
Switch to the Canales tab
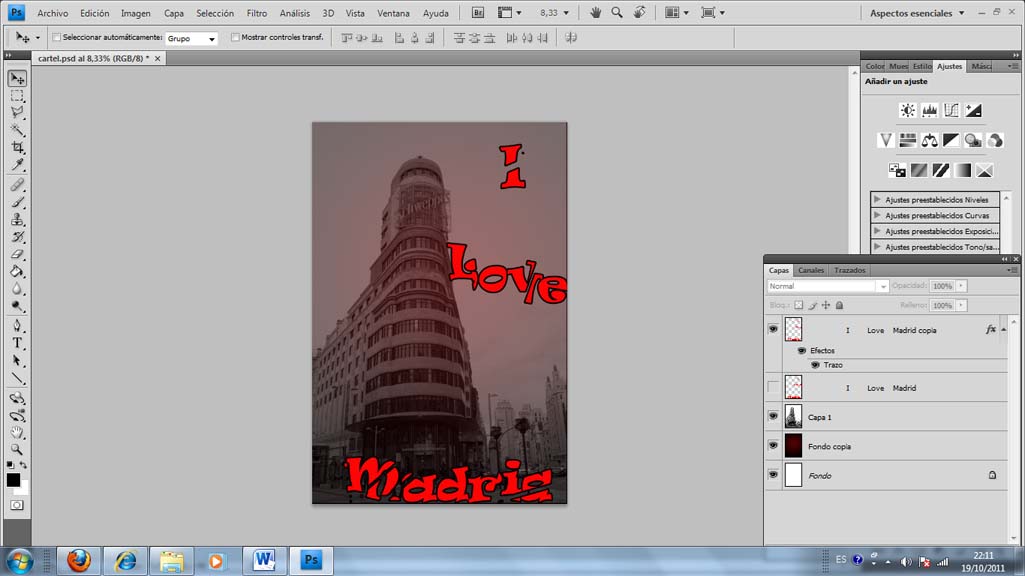click(x=811, y=270)
